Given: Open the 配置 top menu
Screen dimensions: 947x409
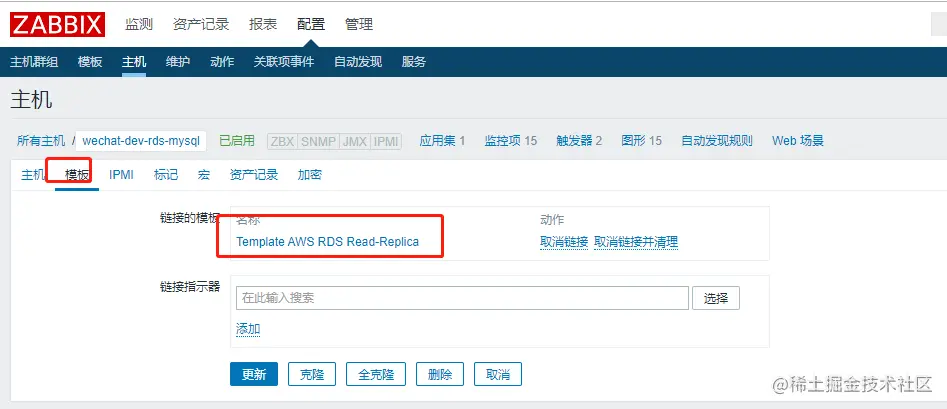Looking at the screenshot, I should [x=310, y=24].
